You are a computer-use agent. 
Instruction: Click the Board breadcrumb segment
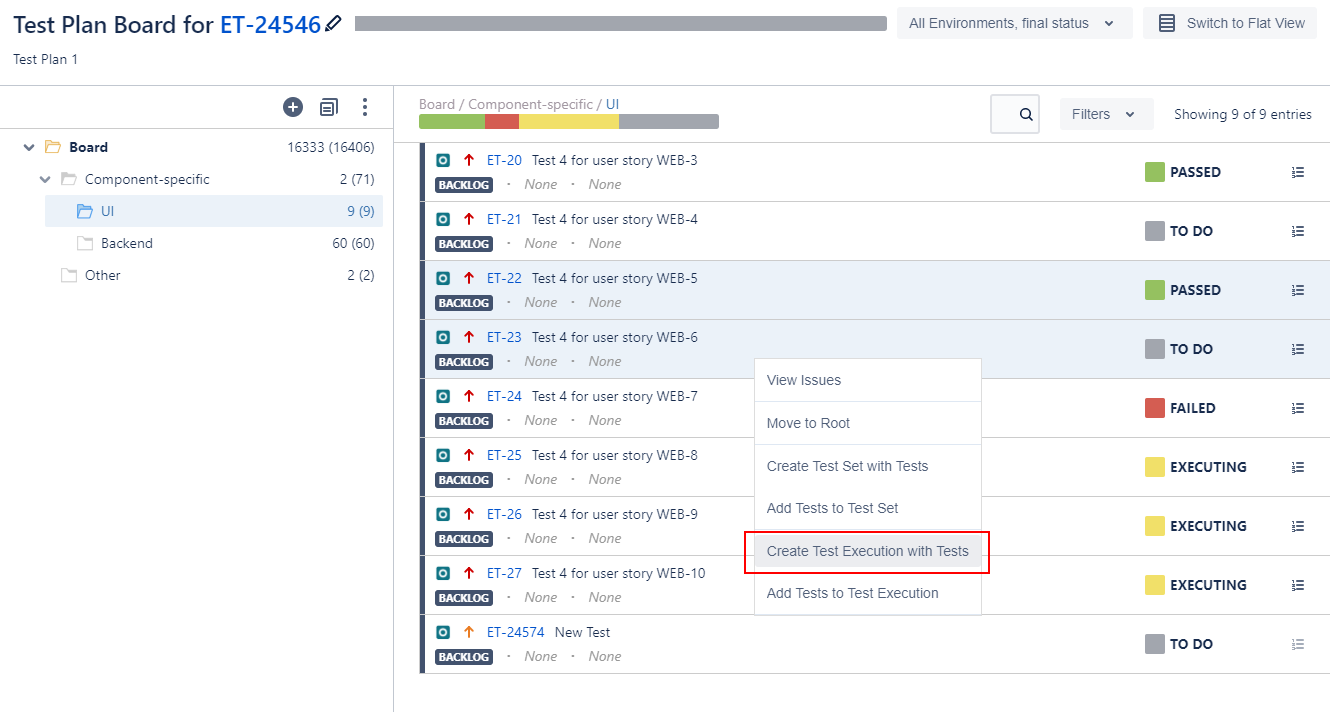(437, 104)
